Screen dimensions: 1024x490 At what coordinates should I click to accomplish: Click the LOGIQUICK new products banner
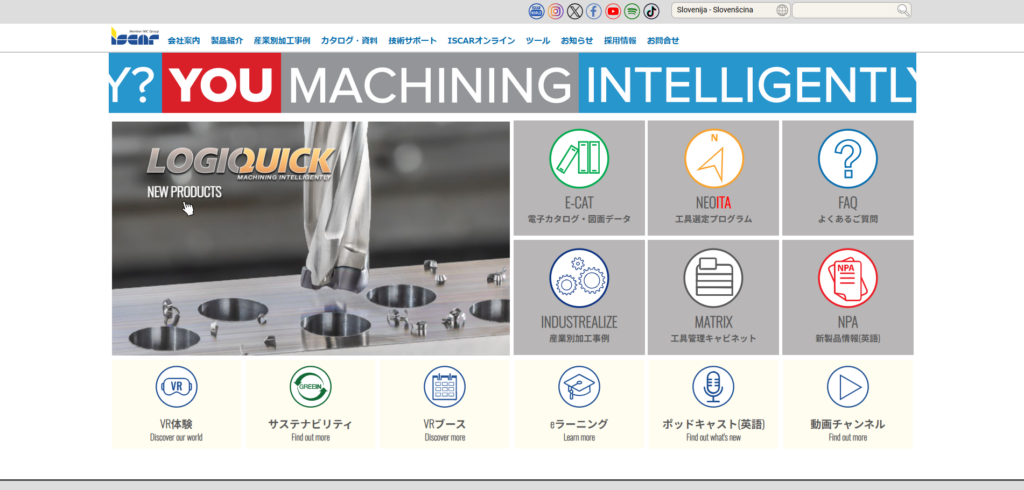[310, 238]
